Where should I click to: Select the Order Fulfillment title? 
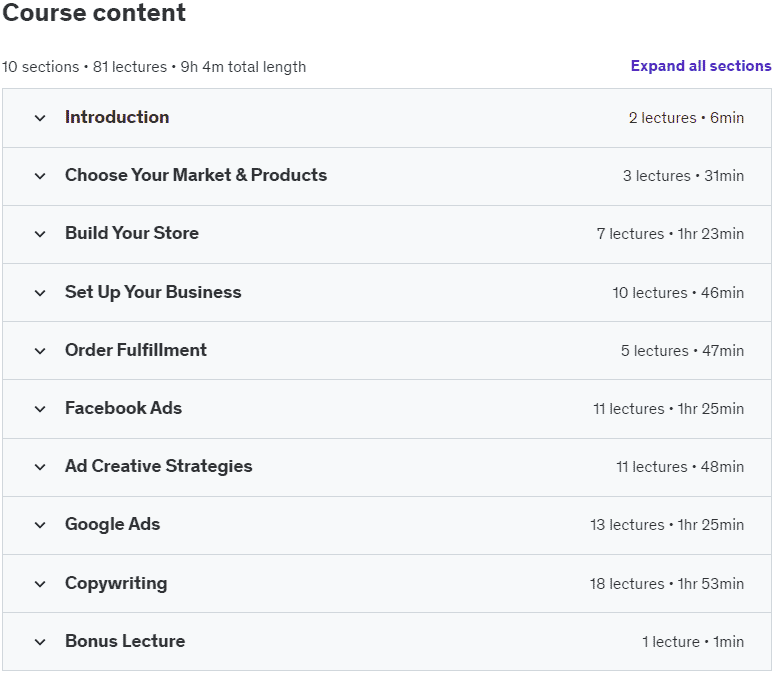point(136,350)
